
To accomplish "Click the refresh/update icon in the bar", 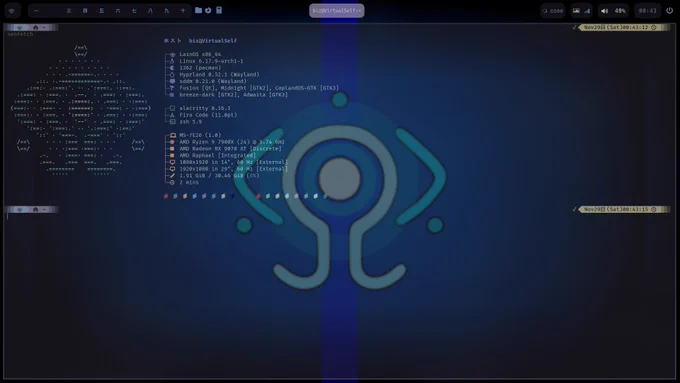I will coord(208,10).
